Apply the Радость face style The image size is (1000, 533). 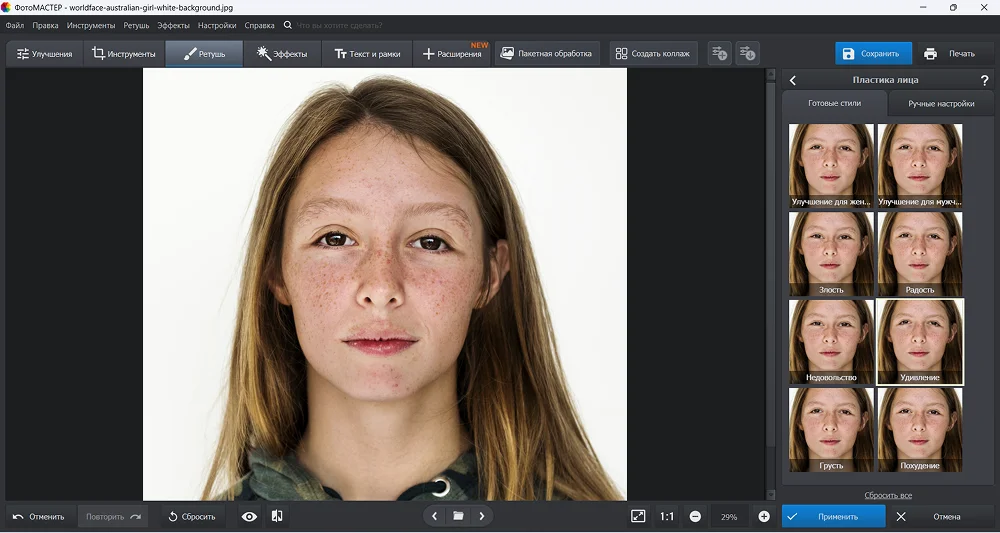pyautogui.click(x=920, y=254)
